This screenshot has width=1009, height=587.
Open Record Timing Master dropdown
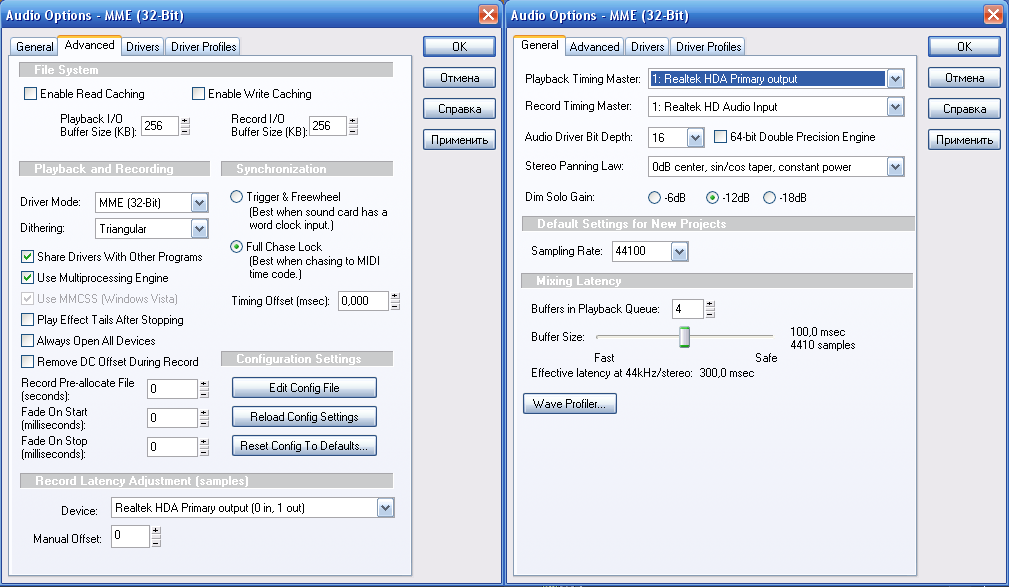[895, 107]
